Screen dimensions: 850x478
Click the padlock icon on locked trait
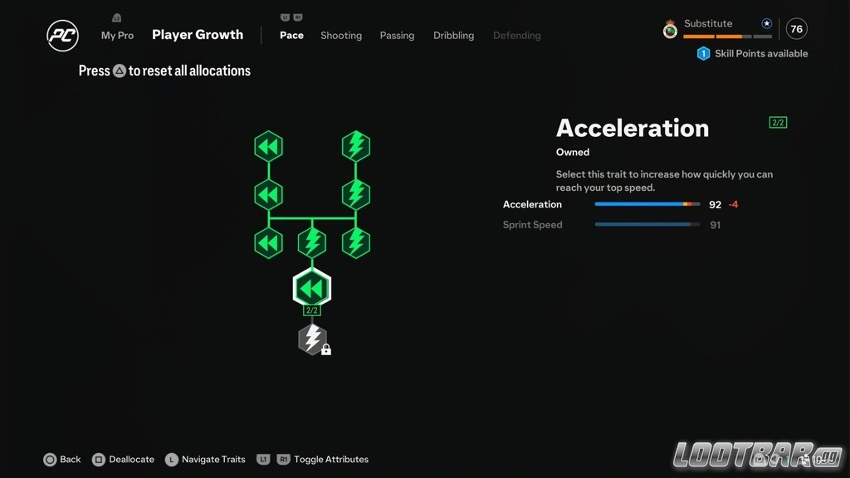(326, 350)
